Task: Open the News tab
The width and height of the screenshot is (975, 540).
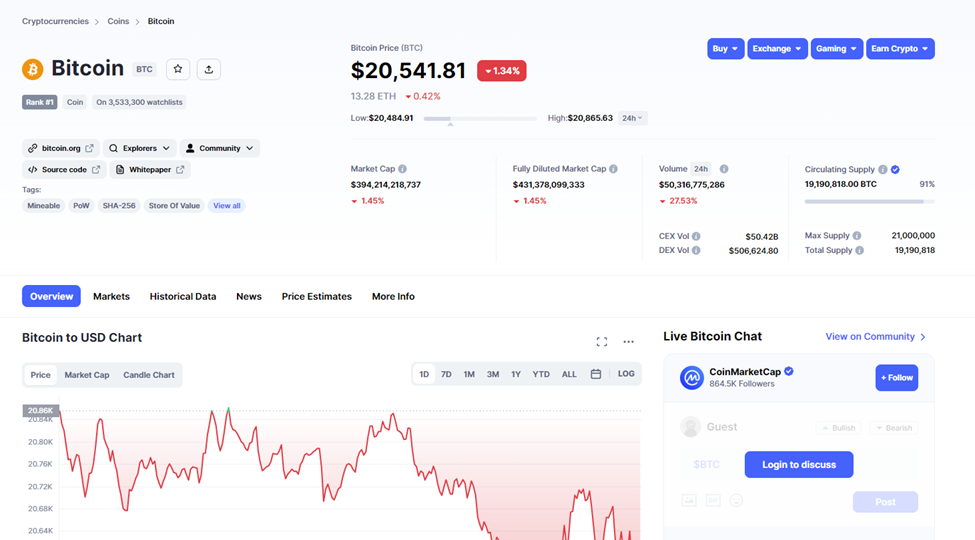Action: [x=249, y=296]
